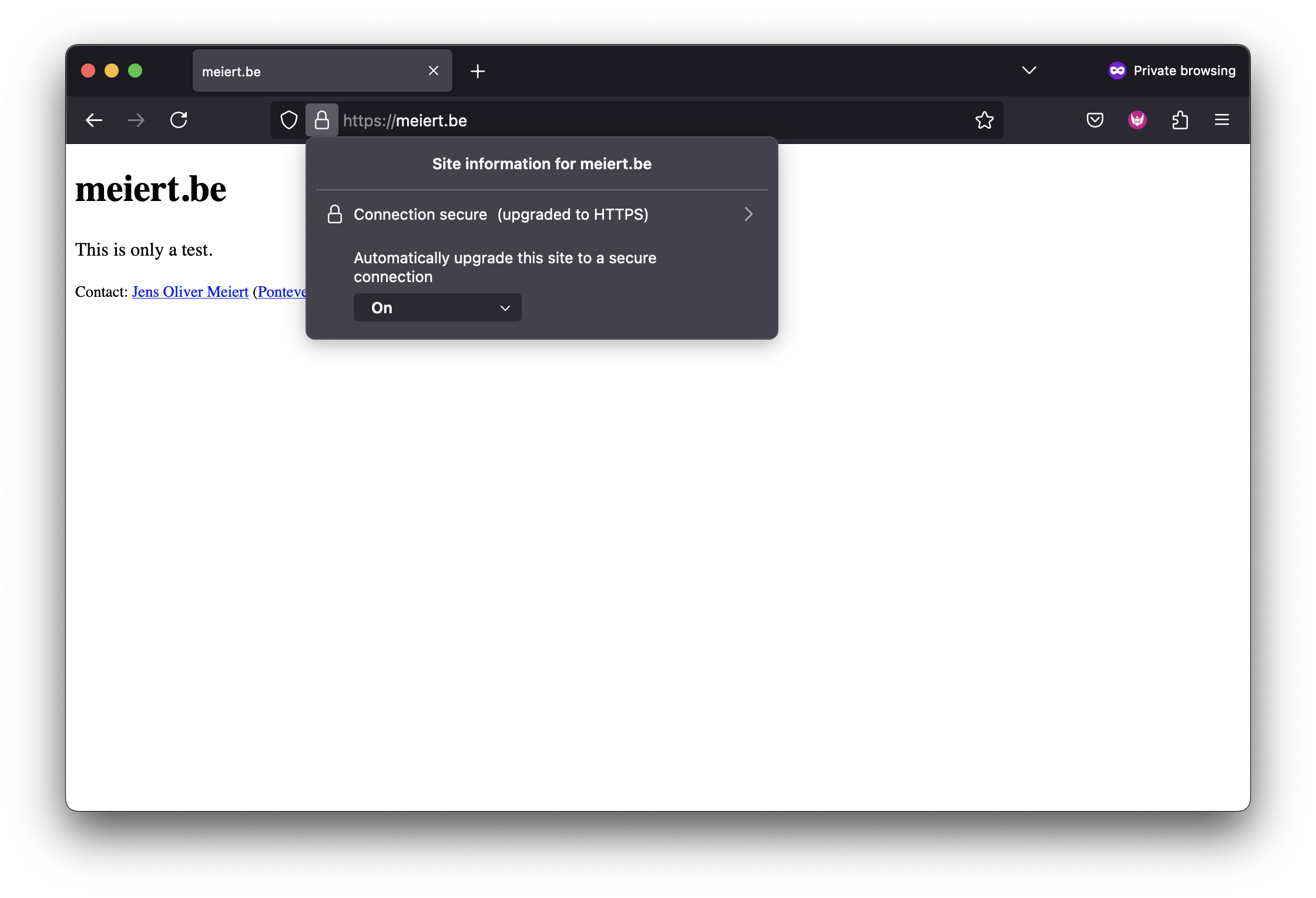Click the tracking protection shield icon
This screenshot has height=898, width=1316.
pos(288,120)
